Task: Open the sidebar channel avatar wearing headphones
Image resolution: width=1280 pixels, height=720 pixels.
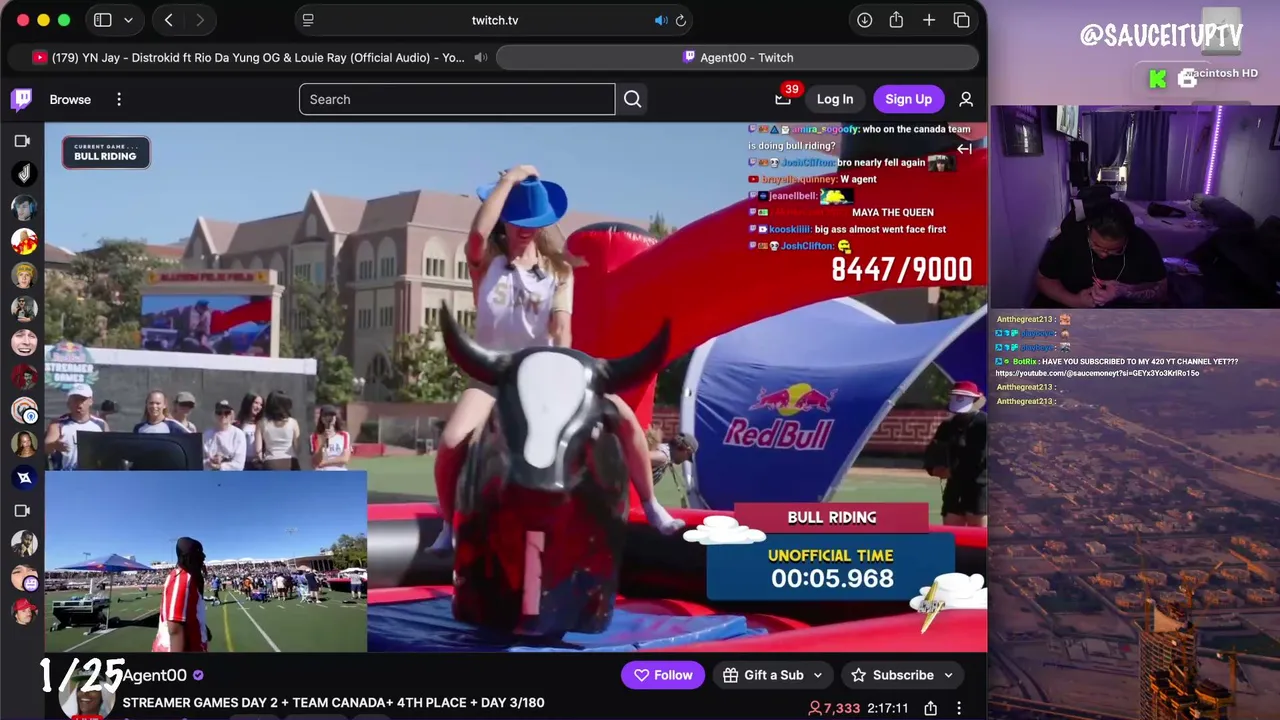Action: (x=24, y=208)
